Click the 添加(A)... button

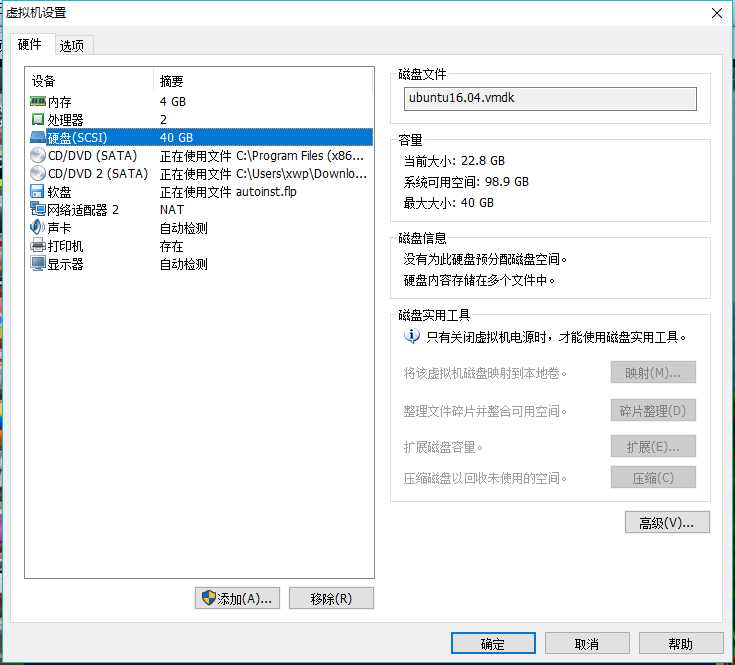pos(238,598)
